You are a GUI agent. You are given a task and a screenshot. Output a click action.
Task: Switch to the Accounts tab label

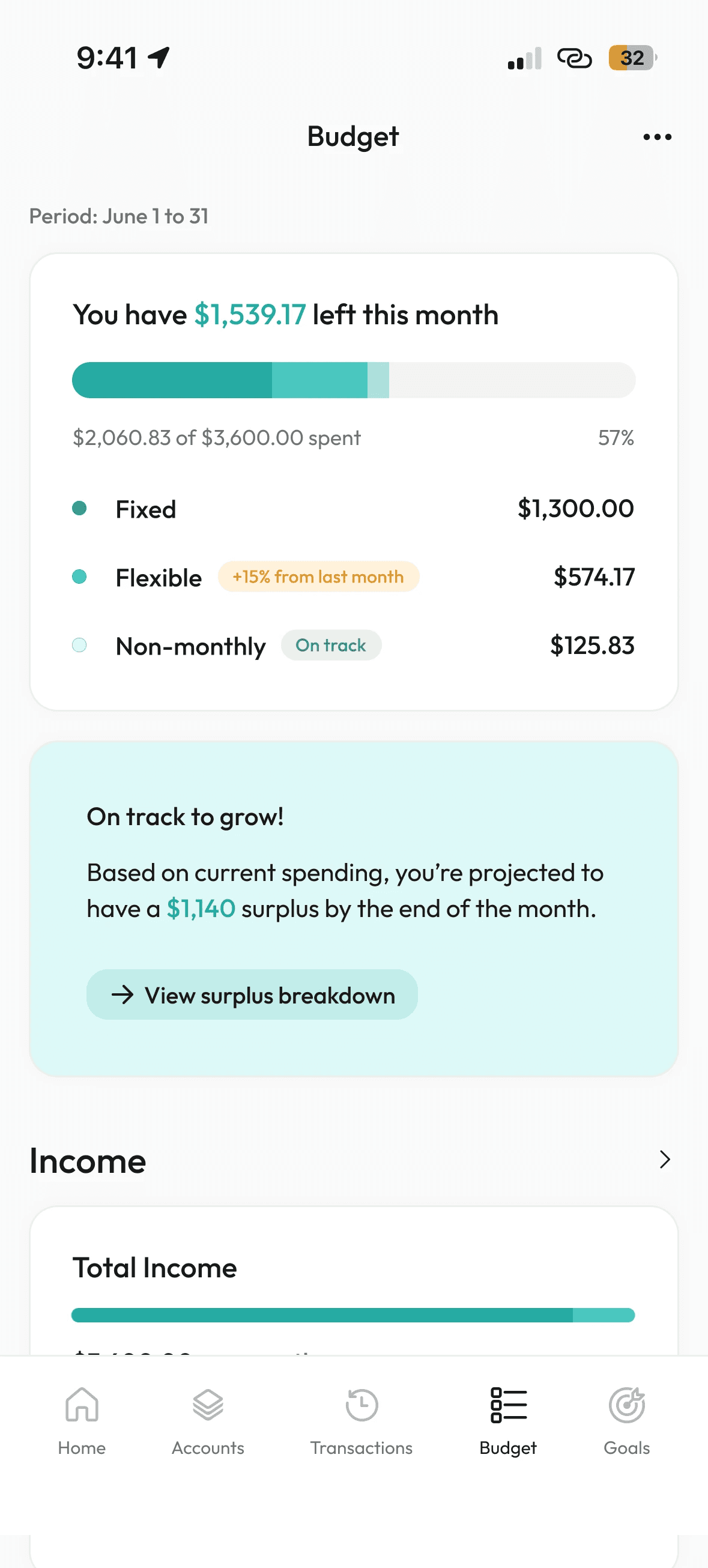[208, 1447]
